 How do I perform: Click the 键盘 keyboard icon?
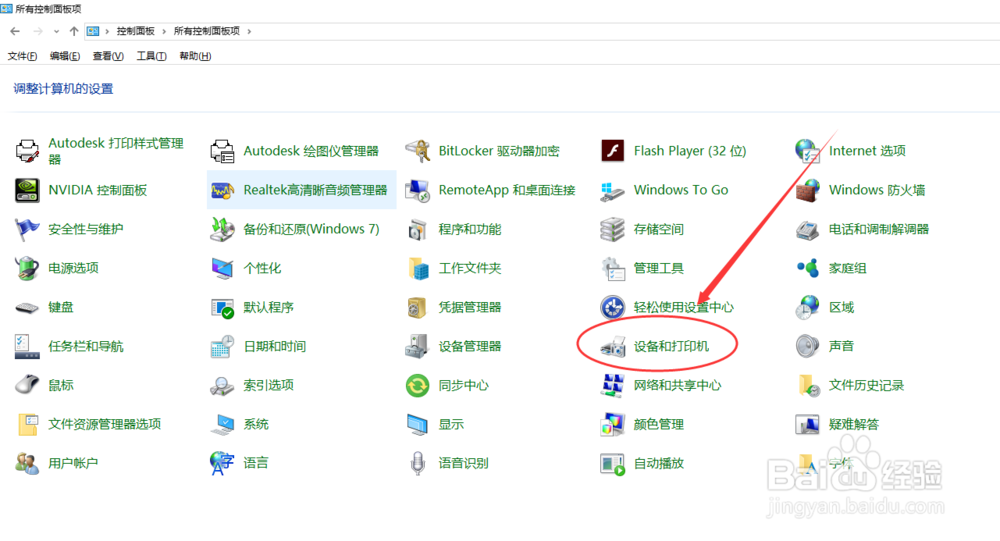pos(27,308)
